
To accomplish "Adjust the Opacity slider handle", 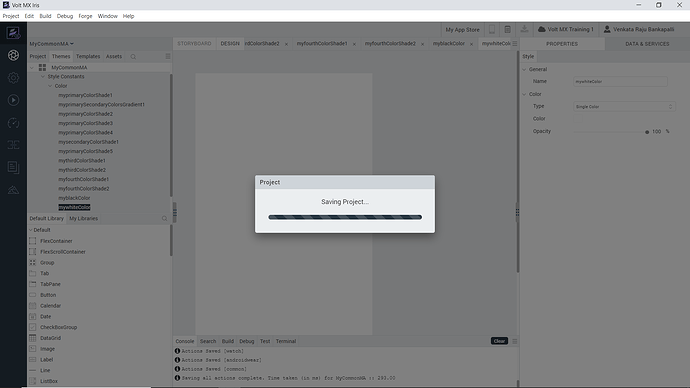I will tap(647, 132).
